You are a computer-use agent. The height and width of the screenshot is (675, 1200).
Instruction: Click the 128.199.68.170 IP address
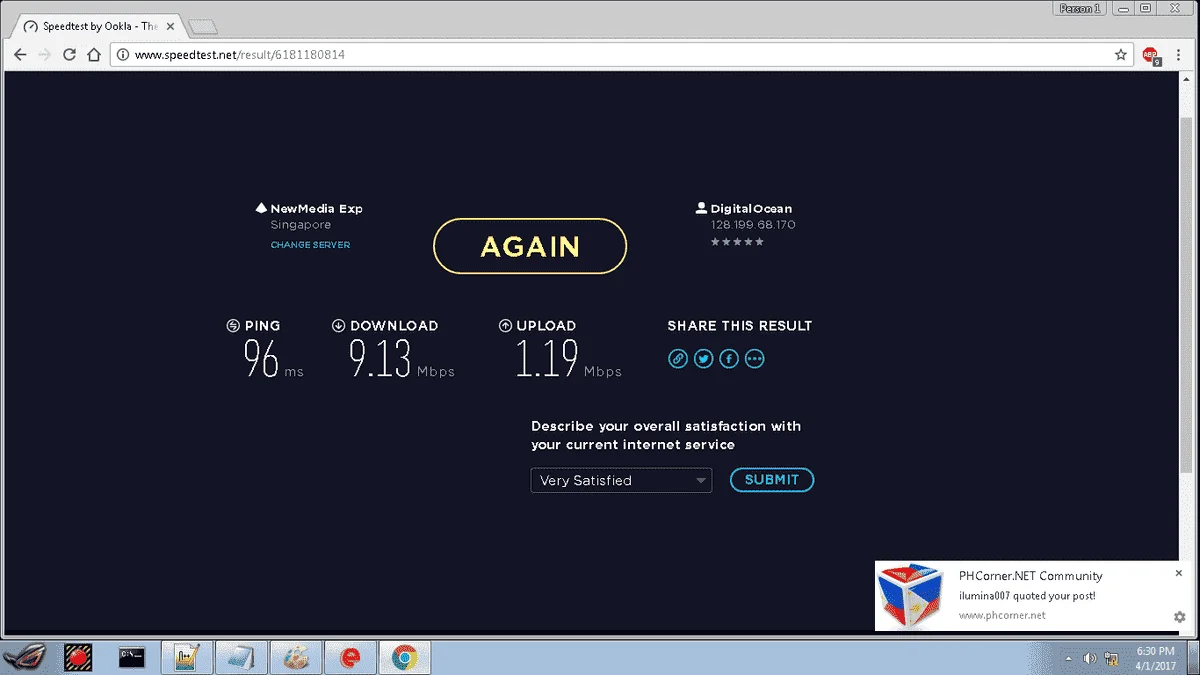click(753, 225)
